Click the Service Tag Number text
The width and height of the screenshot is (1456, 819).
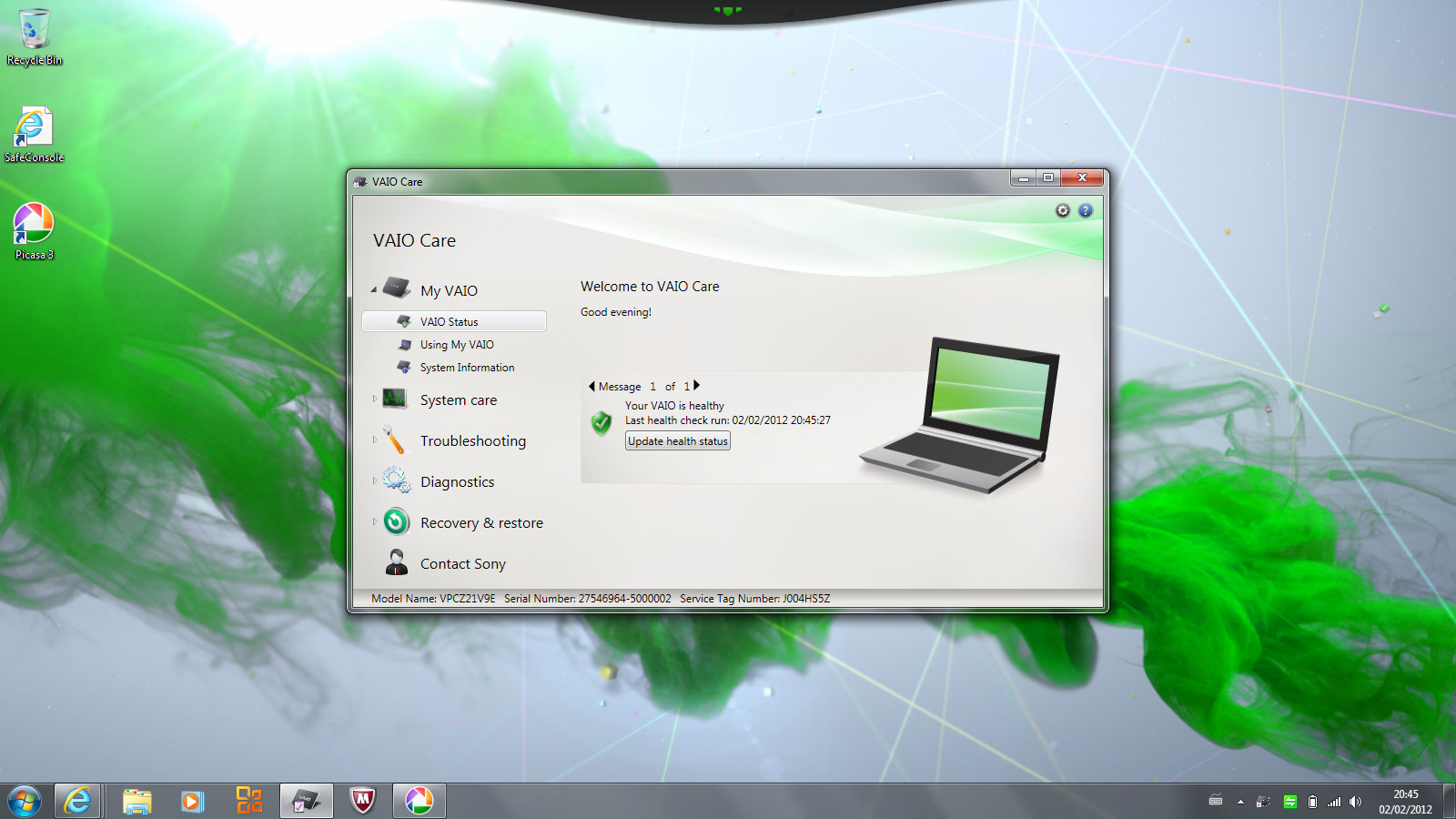click(x=755, y=599)
